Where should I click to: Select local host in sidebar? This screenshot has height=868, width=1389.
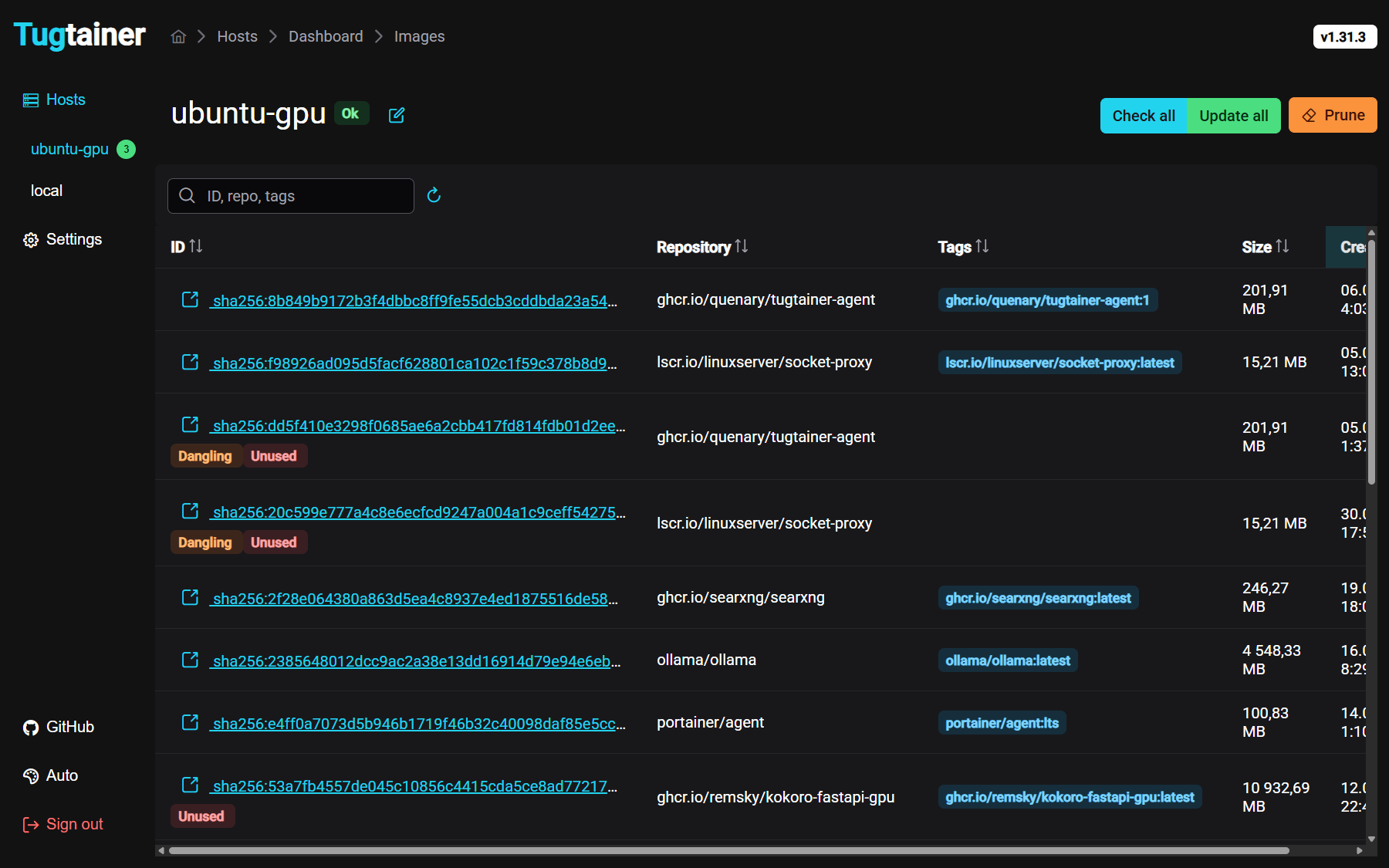(46, 191)
